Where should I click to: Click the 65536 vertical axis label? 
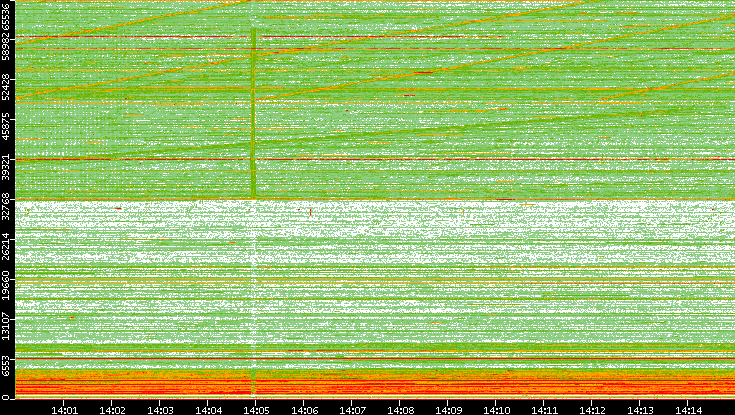5,15
